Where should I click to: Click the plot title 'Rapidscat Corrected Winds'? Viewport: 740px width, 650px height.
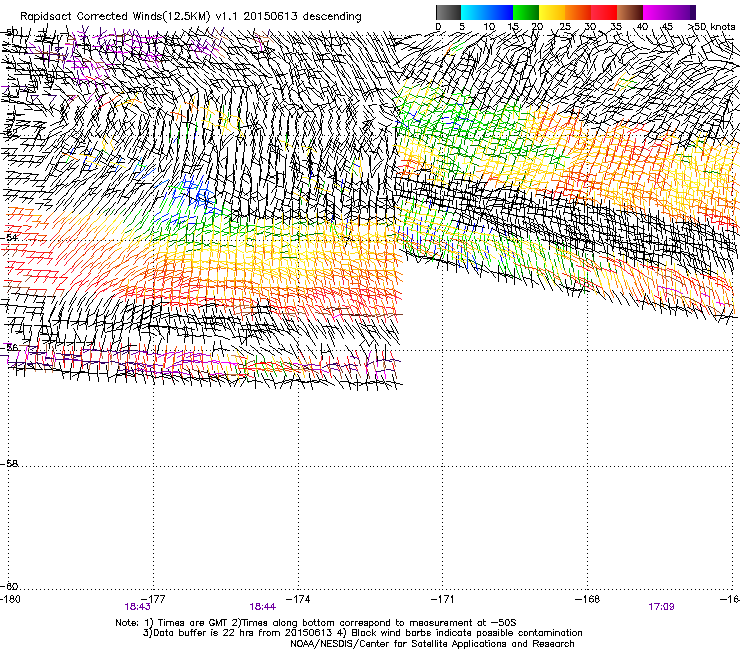[x=90, y=17]
